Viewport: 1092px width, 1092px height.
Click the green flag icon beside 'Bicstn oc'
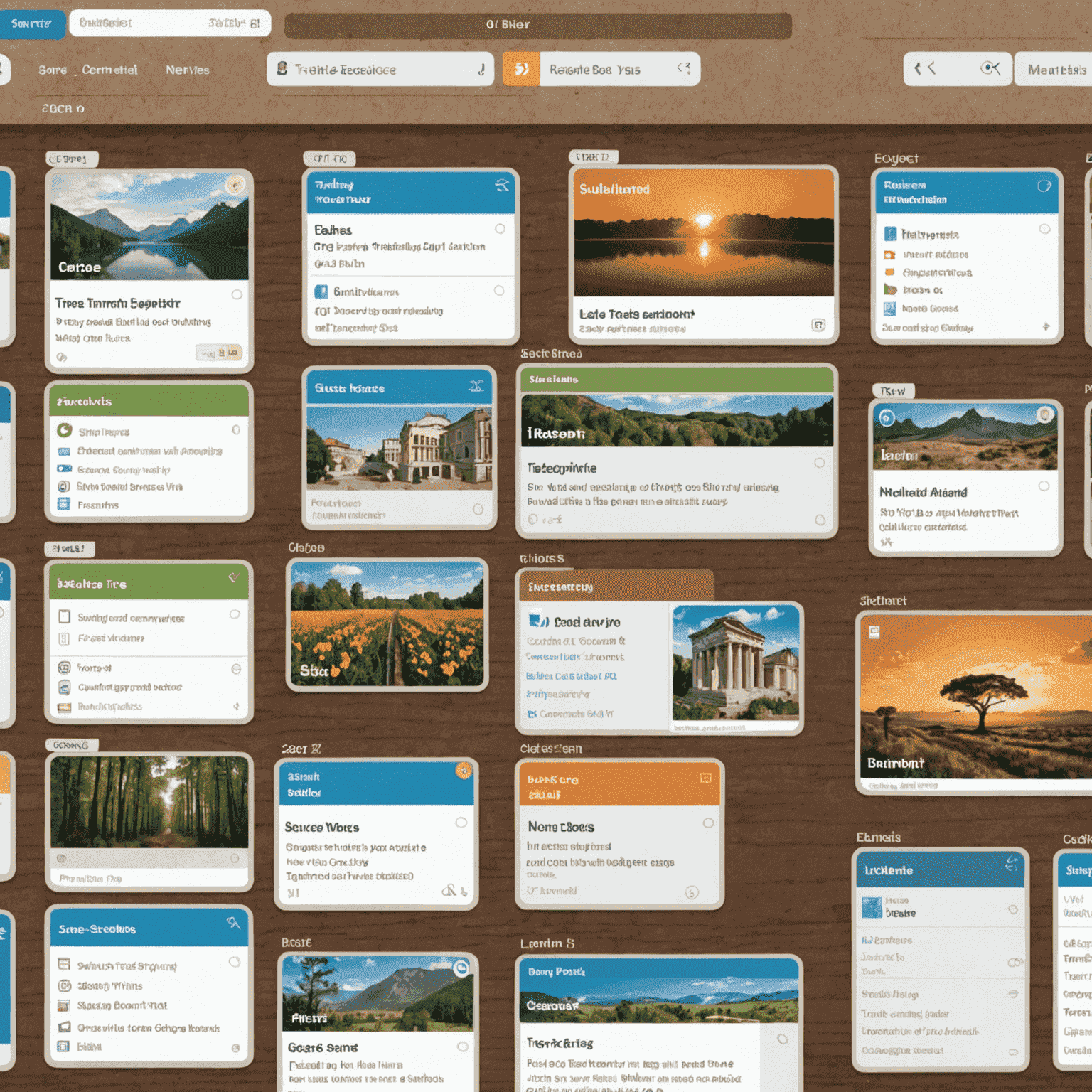(889, 289)
